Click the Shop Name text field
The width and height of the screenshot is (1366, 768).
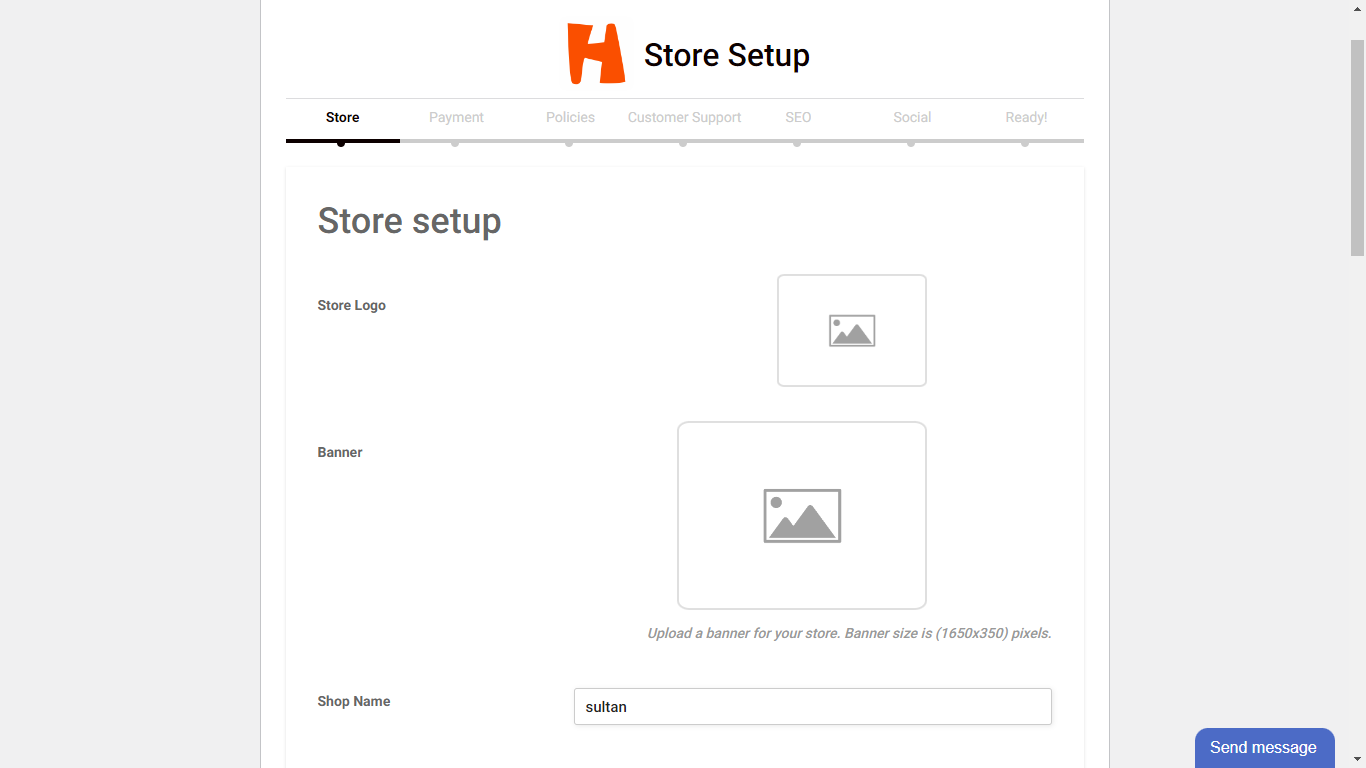[812, 707]
